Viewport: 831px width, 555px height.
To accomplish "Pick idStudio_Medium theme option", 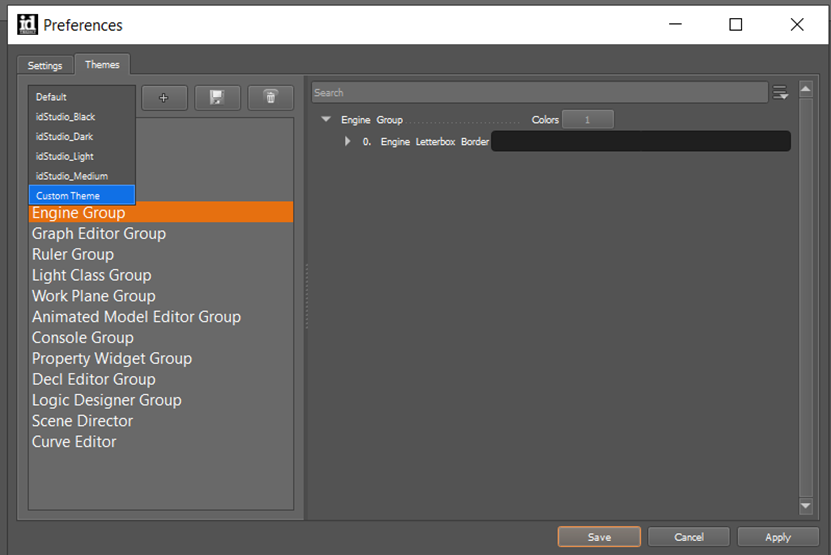I will coord(82,176).
